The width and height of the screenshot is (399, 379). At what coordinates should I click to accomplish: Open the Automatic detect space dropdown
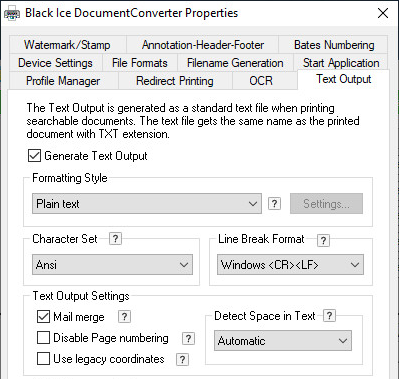click(x=283, y=341)
